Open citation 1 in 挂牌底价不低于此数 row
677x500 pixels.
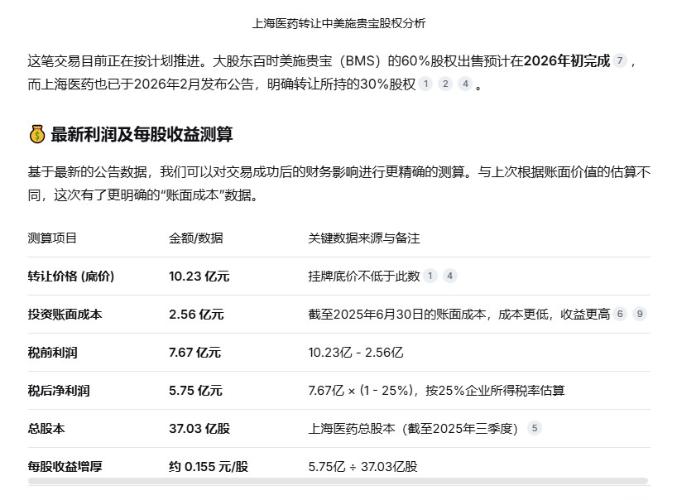pos(430,275)
